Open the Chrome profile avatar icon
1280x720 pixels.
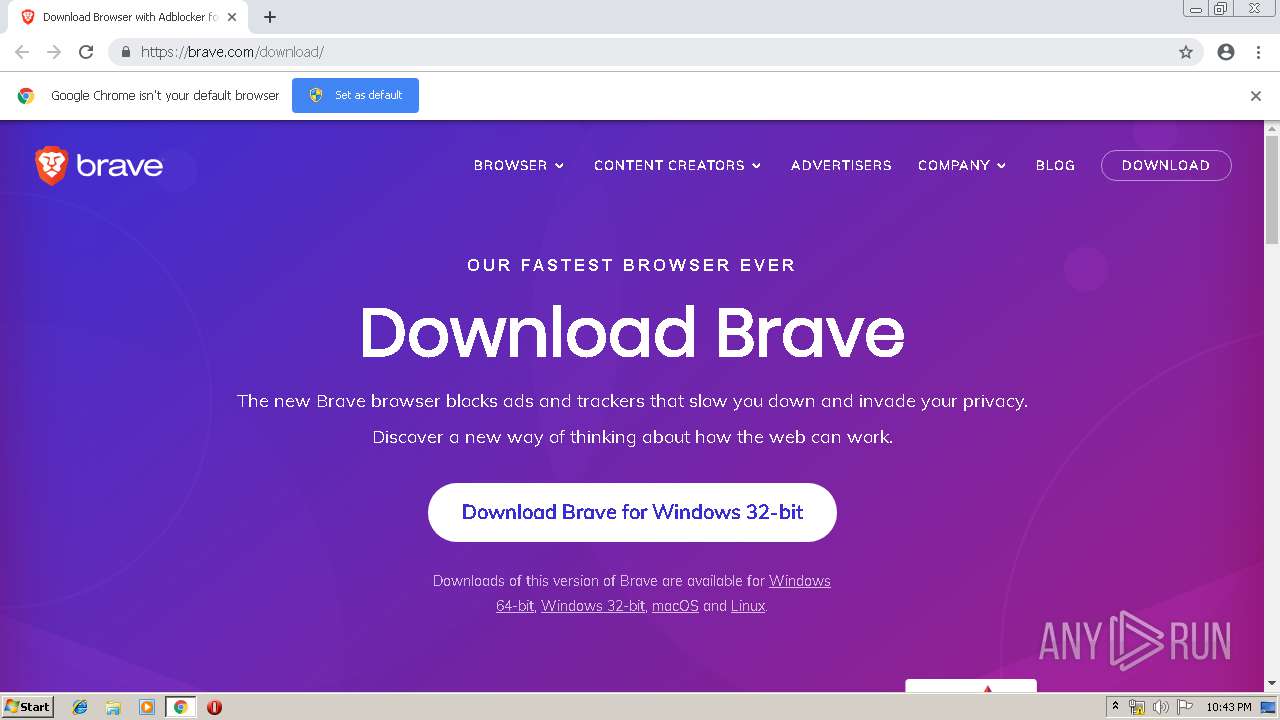pyautogui.click(x=1226, y=52)
